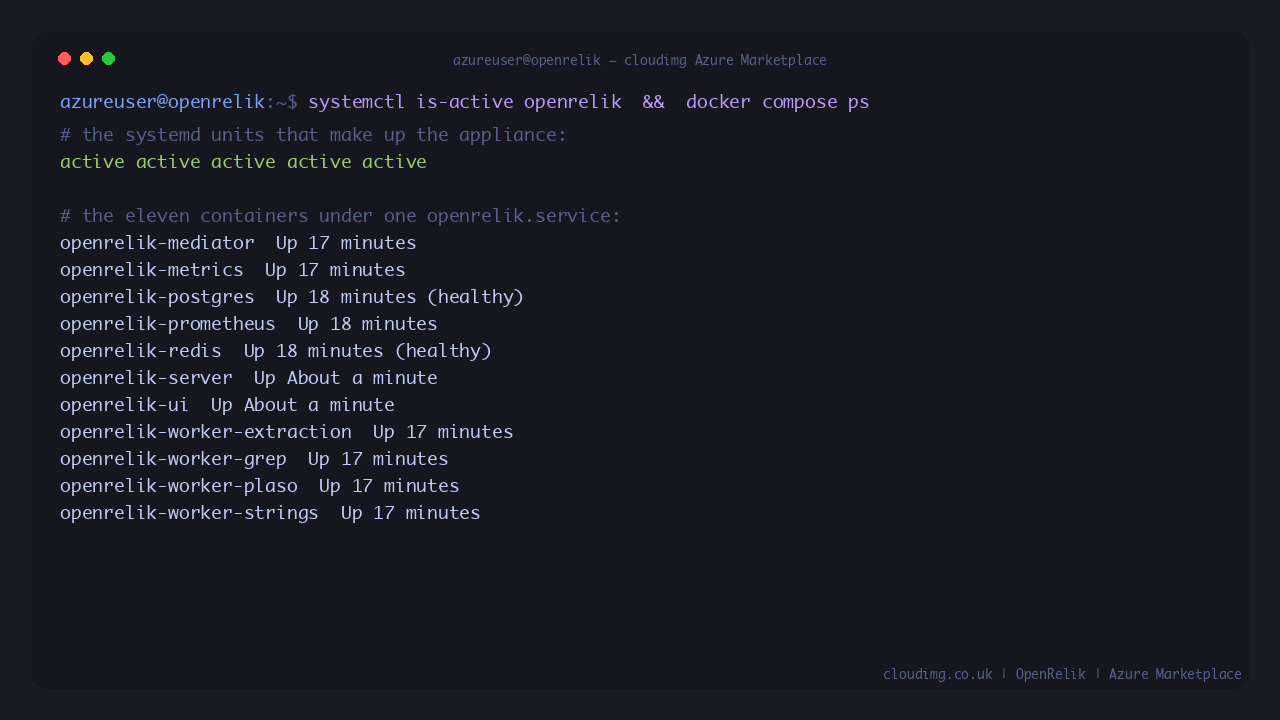This screenshot has width=1280, height=720.
Task: Click the cloudimg.co.uk footer text
Action: (x=937, y=674)
